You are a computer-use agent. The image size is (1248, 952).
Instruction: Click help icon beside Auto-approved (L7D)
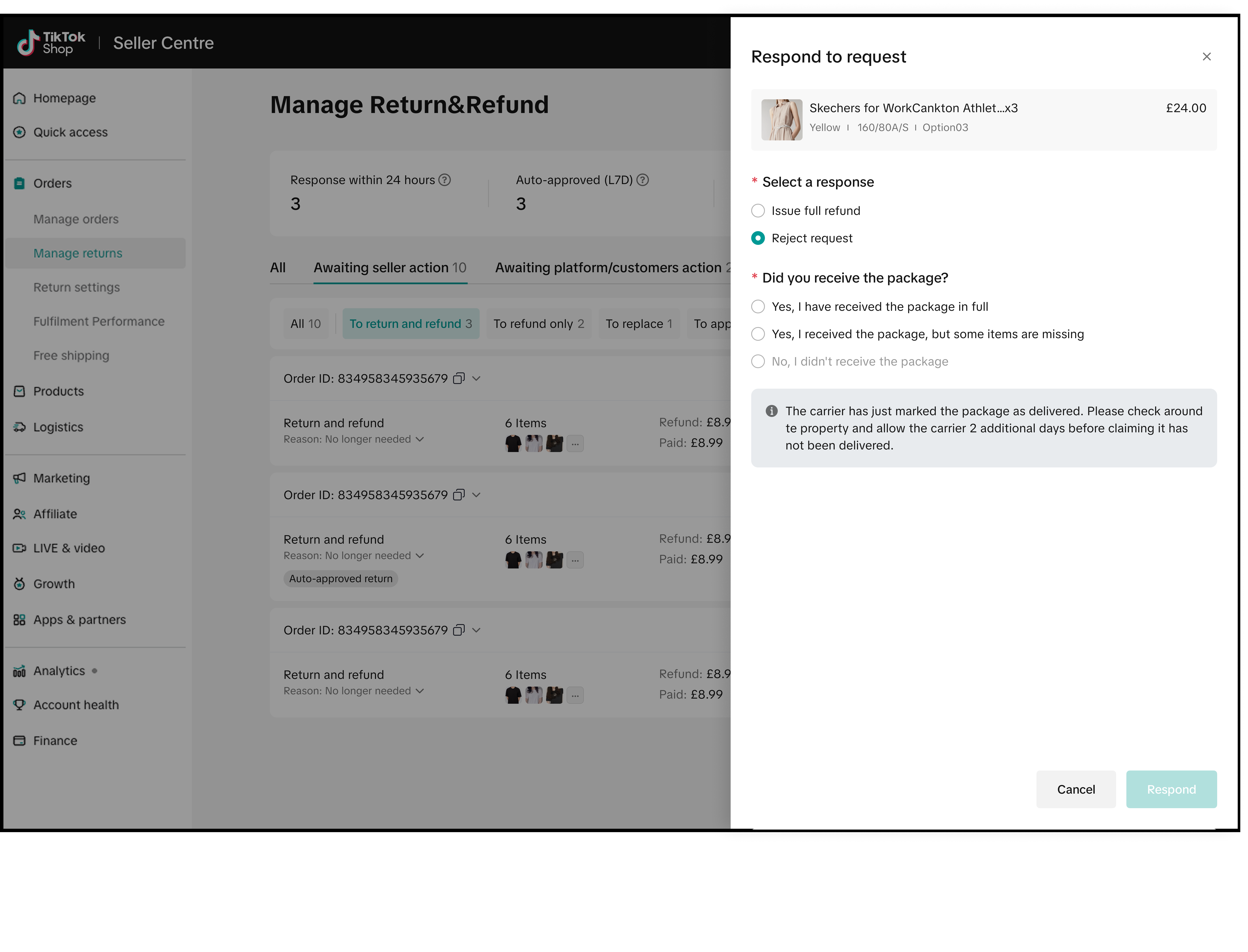click(x=642, y=180)
